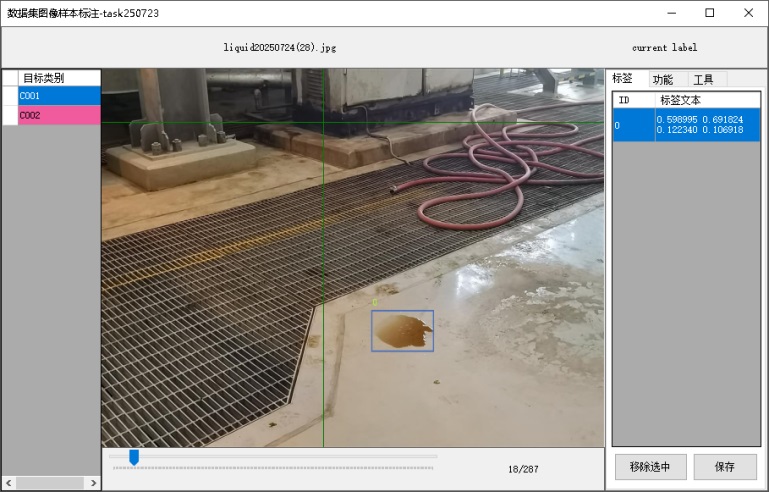Close the annotation window

[748, 13]
